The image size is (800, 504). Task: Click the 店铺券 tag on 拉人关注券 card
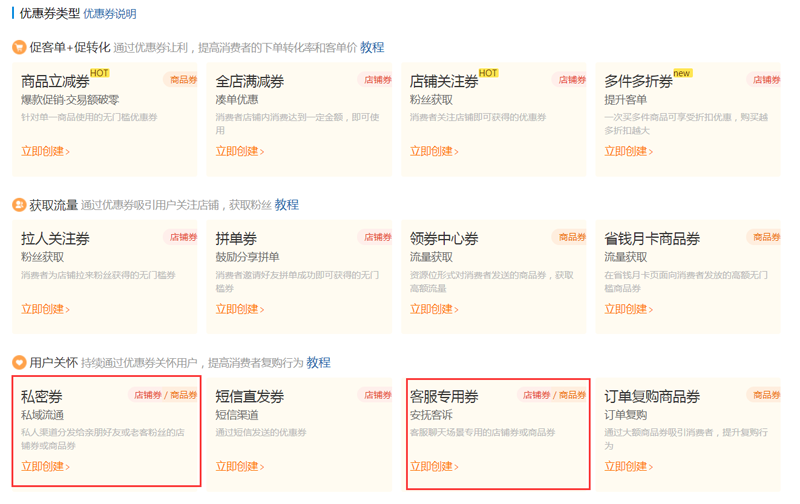tap(181, 237)
